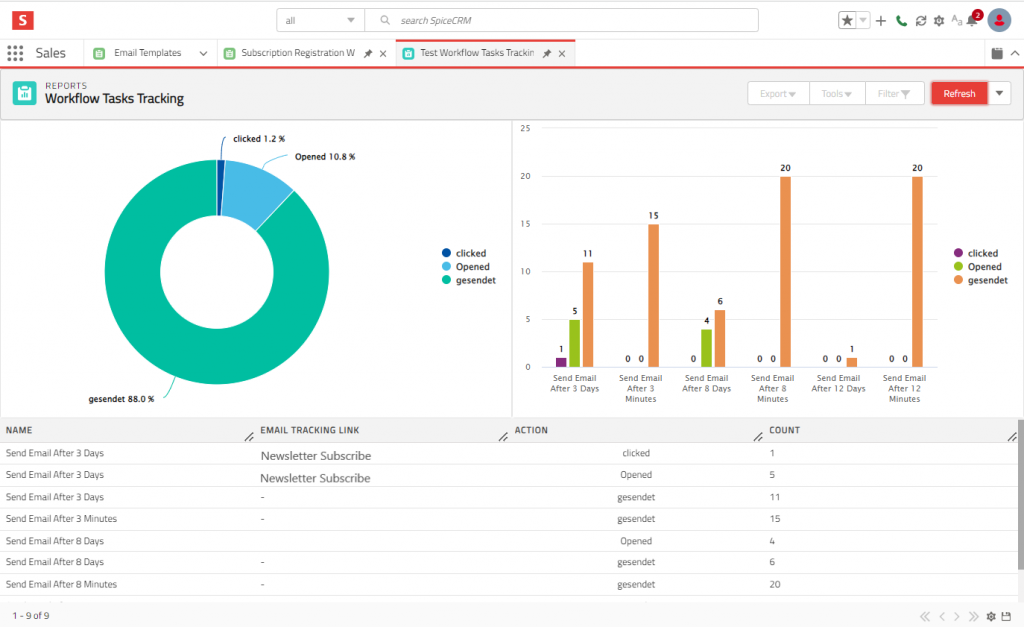This screenshot has width=1024, height=627.
Task: Expand the arrow beside Refresh button
Action: coord(1000,93)
